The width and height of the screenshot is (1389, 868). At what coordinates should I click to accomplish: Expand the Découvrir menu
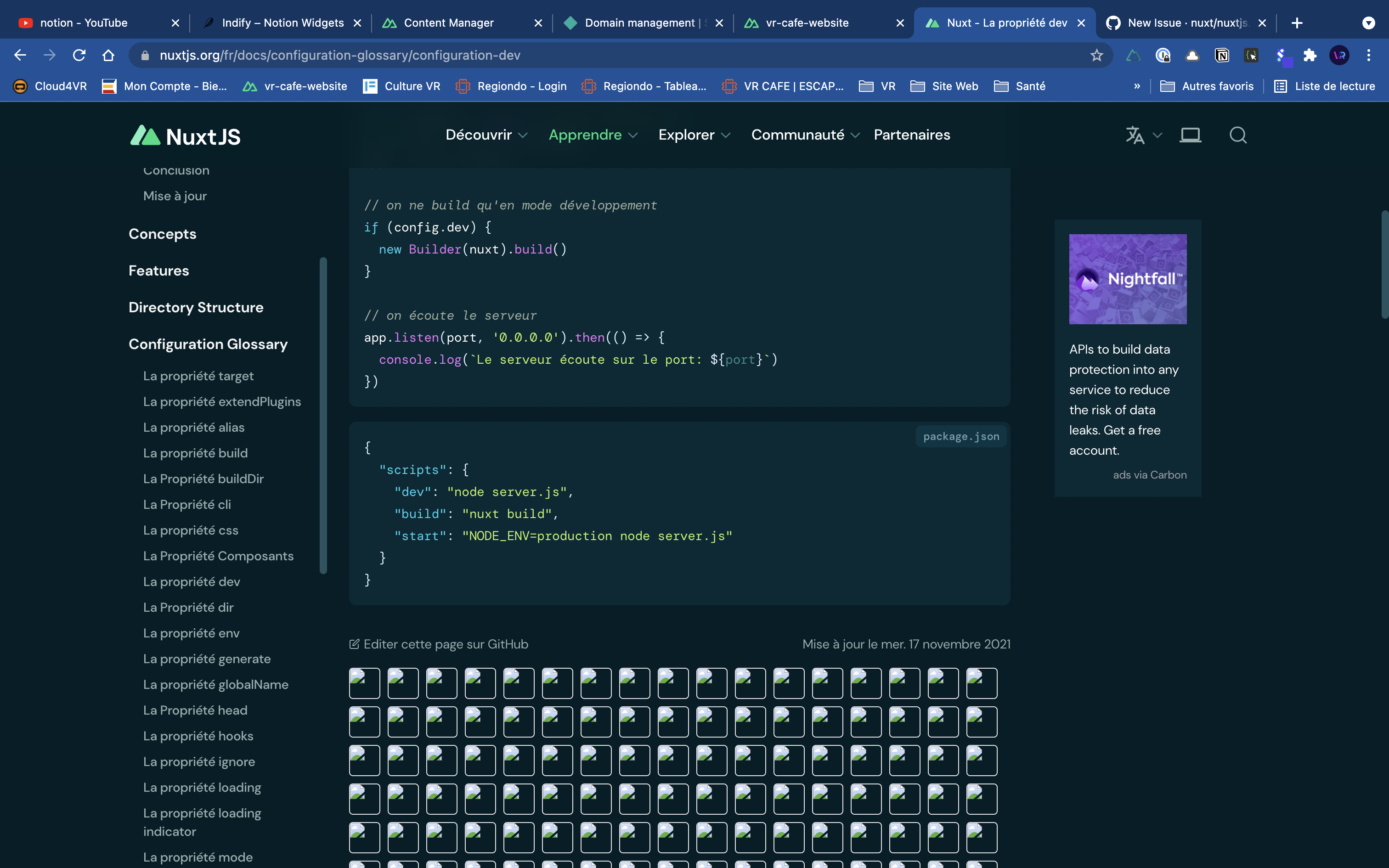(x=486, y=135)
